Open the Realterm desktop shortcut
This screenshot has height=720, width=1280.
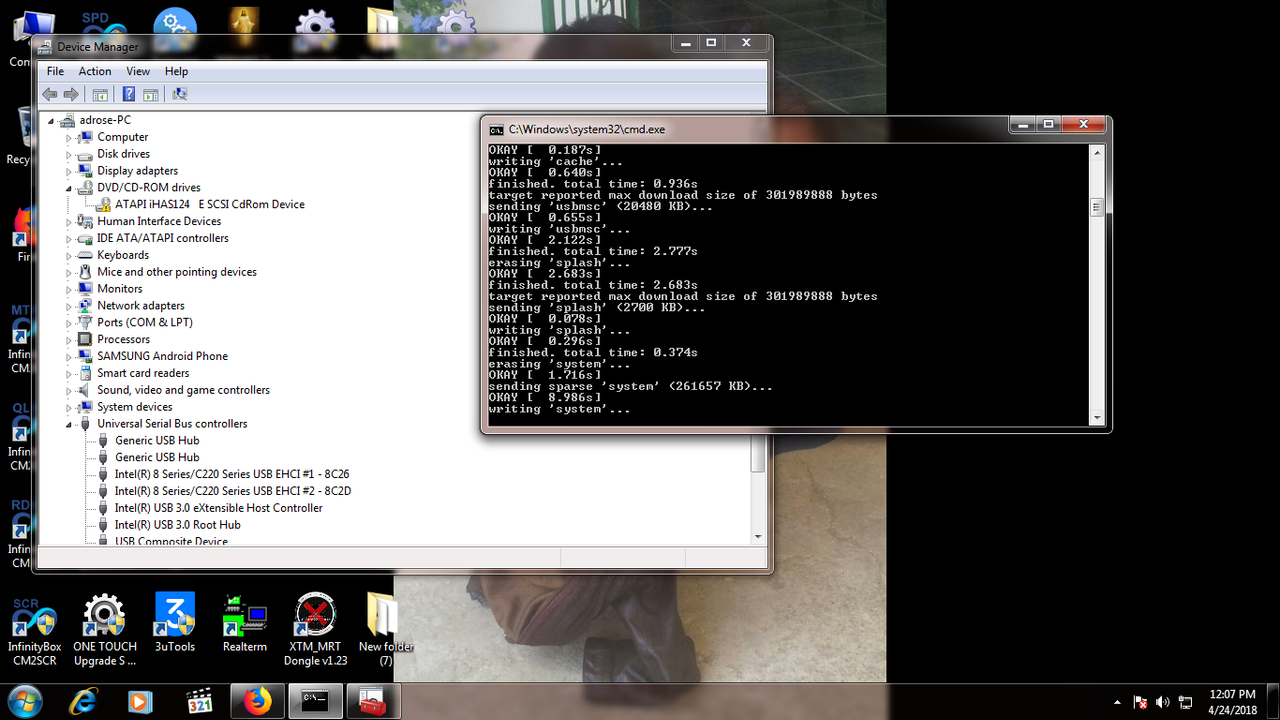[244, 615]
